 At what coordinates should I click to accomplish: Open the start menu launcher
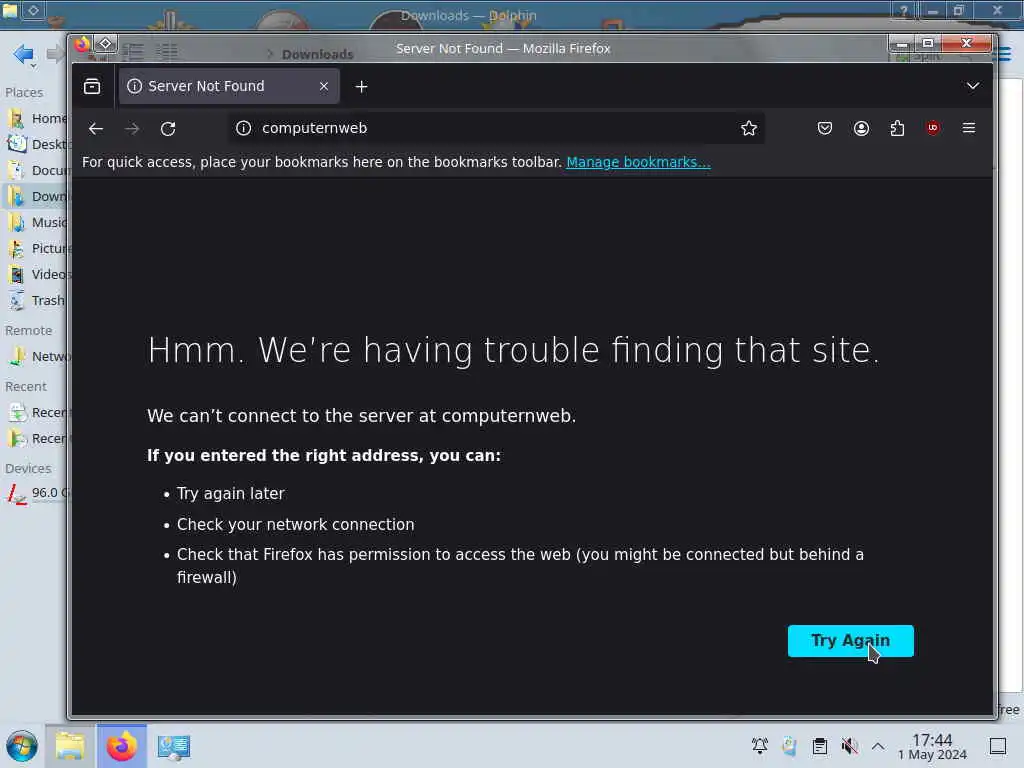22,746
